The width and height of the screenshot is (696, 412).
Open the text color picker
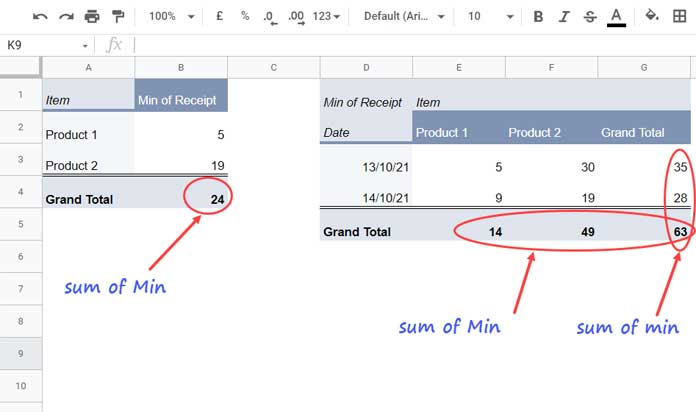click(x=616, y=17)
